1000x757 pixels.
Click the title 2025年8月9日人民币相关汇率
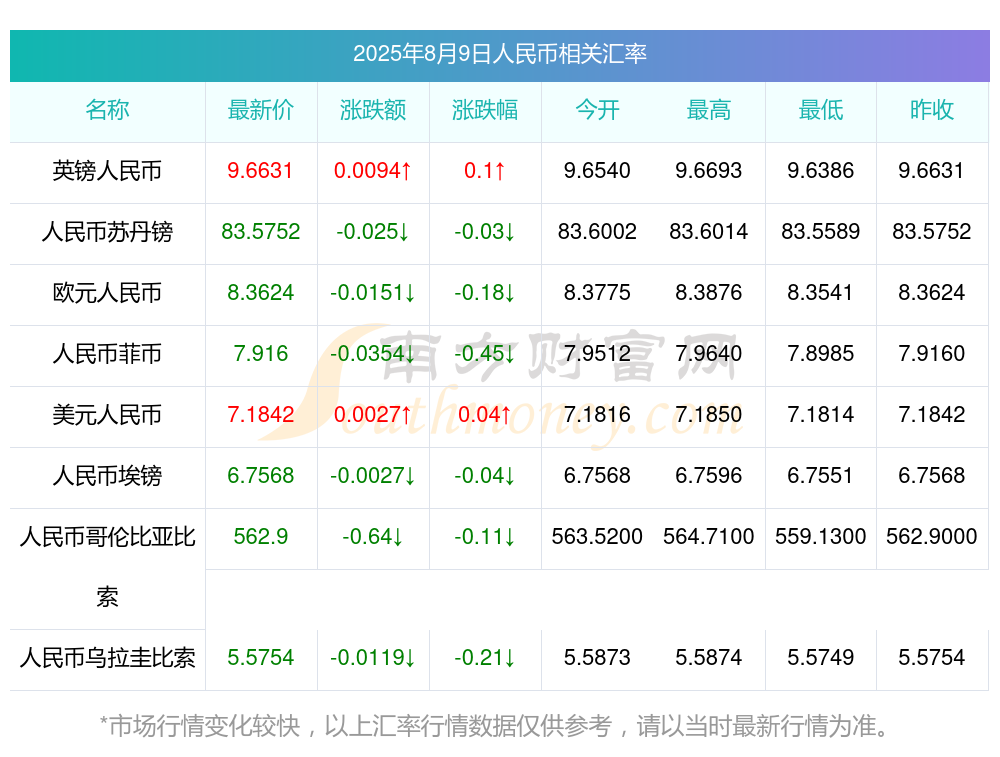[500, 54]
